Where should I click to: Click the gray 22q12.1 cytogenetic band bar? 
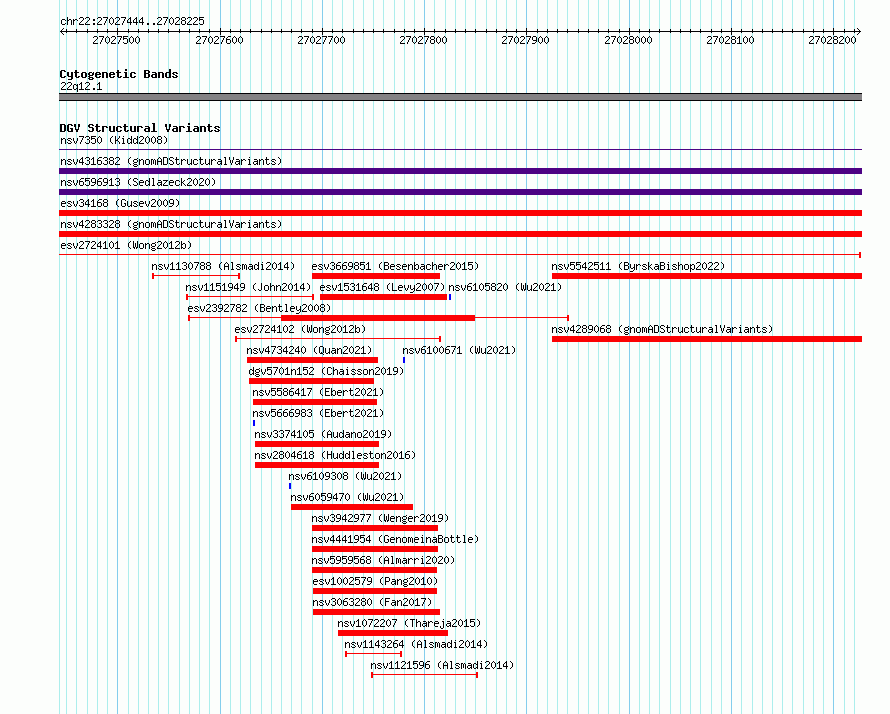[x=460, y=97]
